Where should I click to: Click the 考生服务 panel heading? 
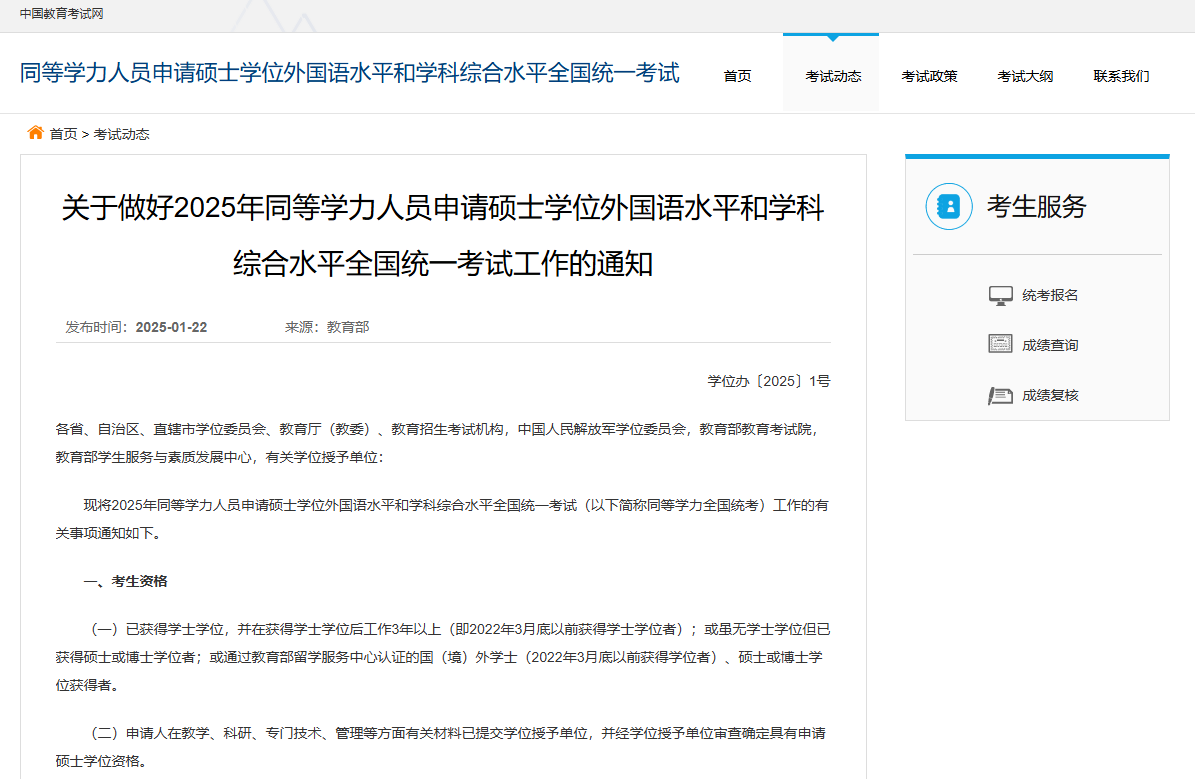(1036, 207)
